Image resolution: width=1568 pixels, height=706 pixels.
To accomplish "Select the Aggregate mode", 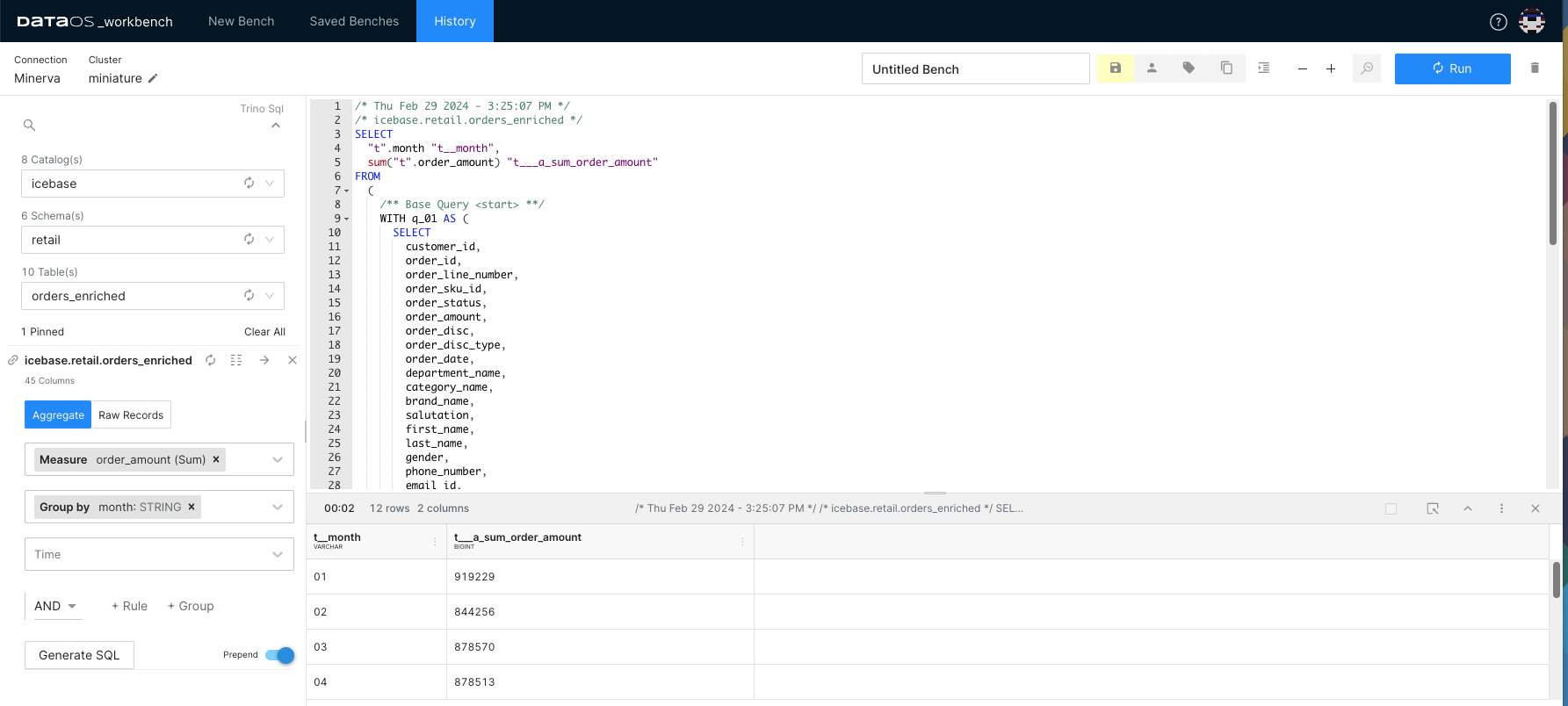I will (x=58, y=415).
